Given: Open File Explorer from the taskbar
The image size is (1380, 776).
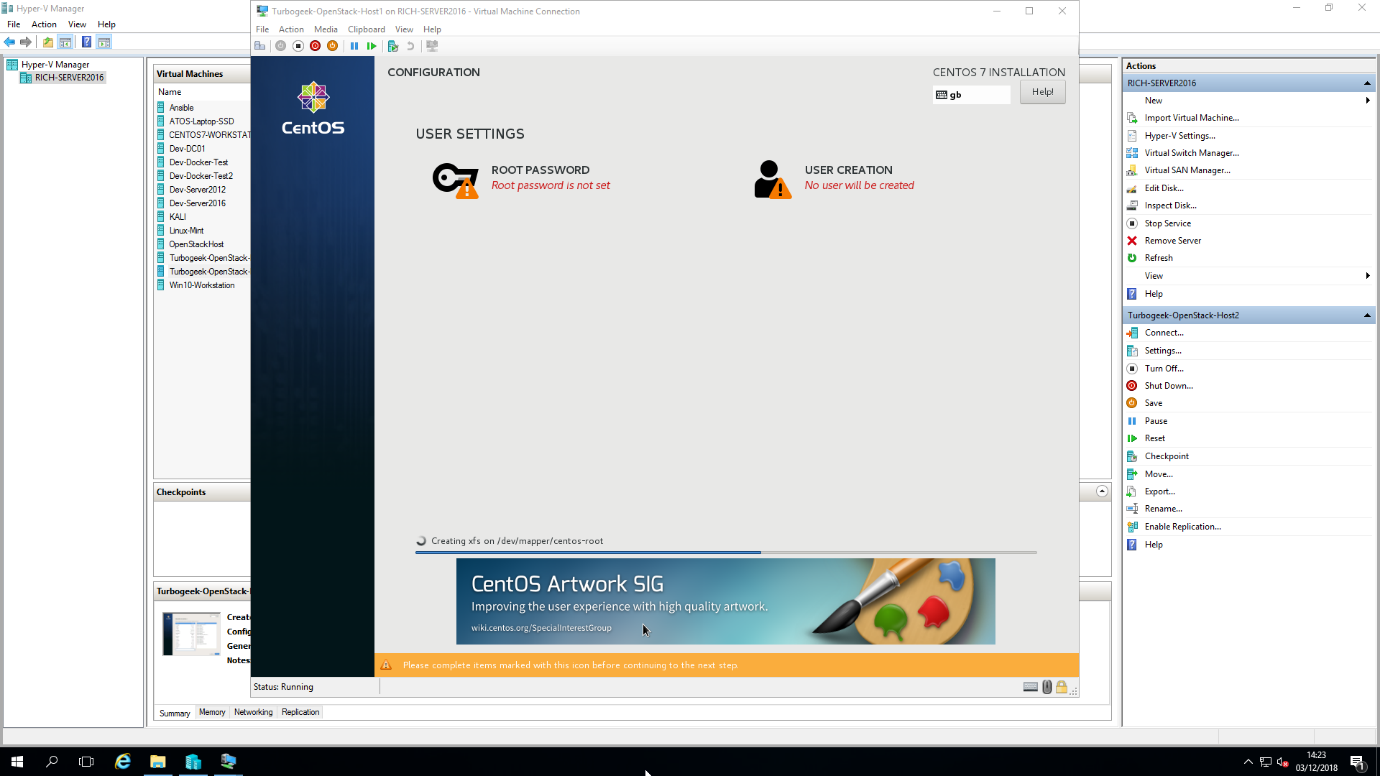Looking at the screenshot, I should [158, 761].
